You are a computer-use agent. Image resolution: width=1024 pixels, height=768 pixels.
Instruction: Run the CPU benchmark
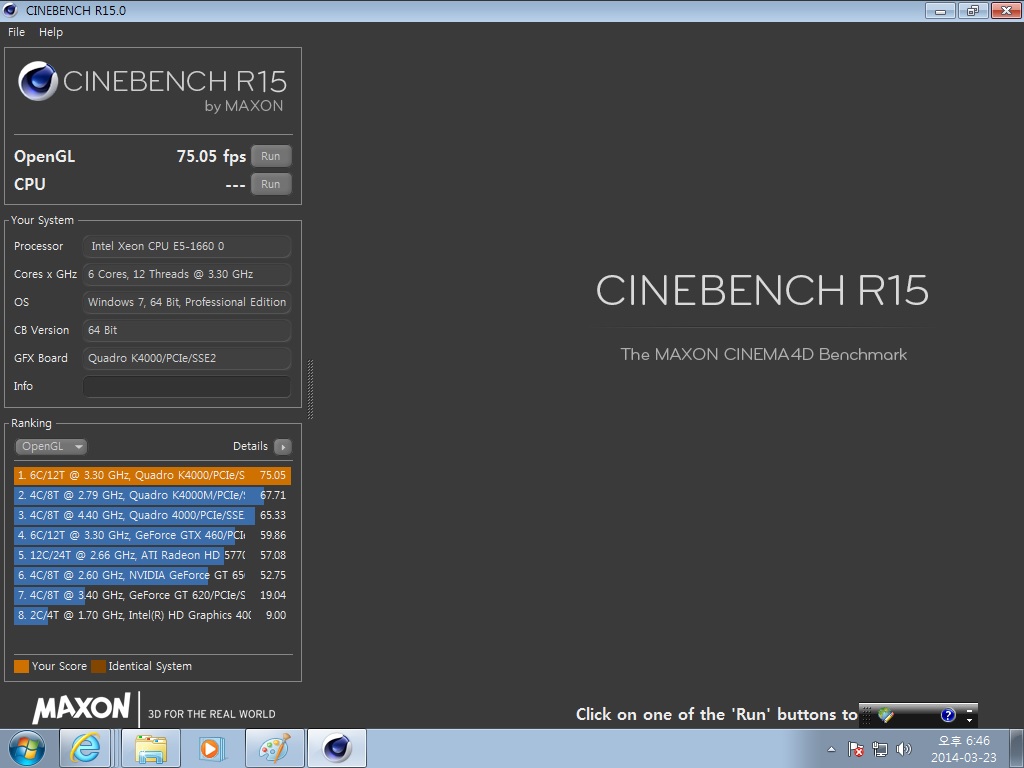pos(270,184)
